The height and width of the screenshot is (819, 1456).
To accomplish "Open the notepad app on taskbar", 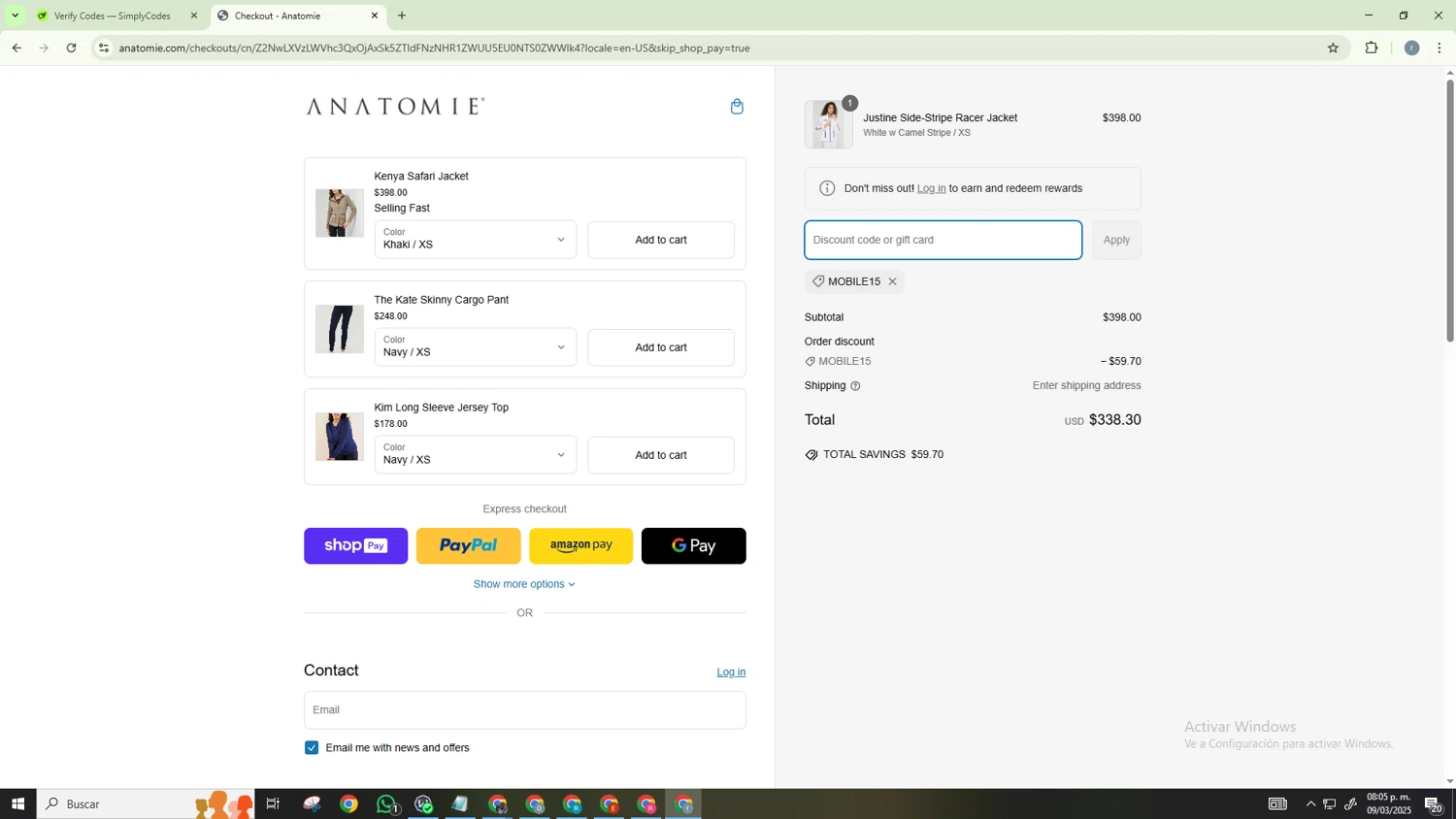I will [460, 803].
